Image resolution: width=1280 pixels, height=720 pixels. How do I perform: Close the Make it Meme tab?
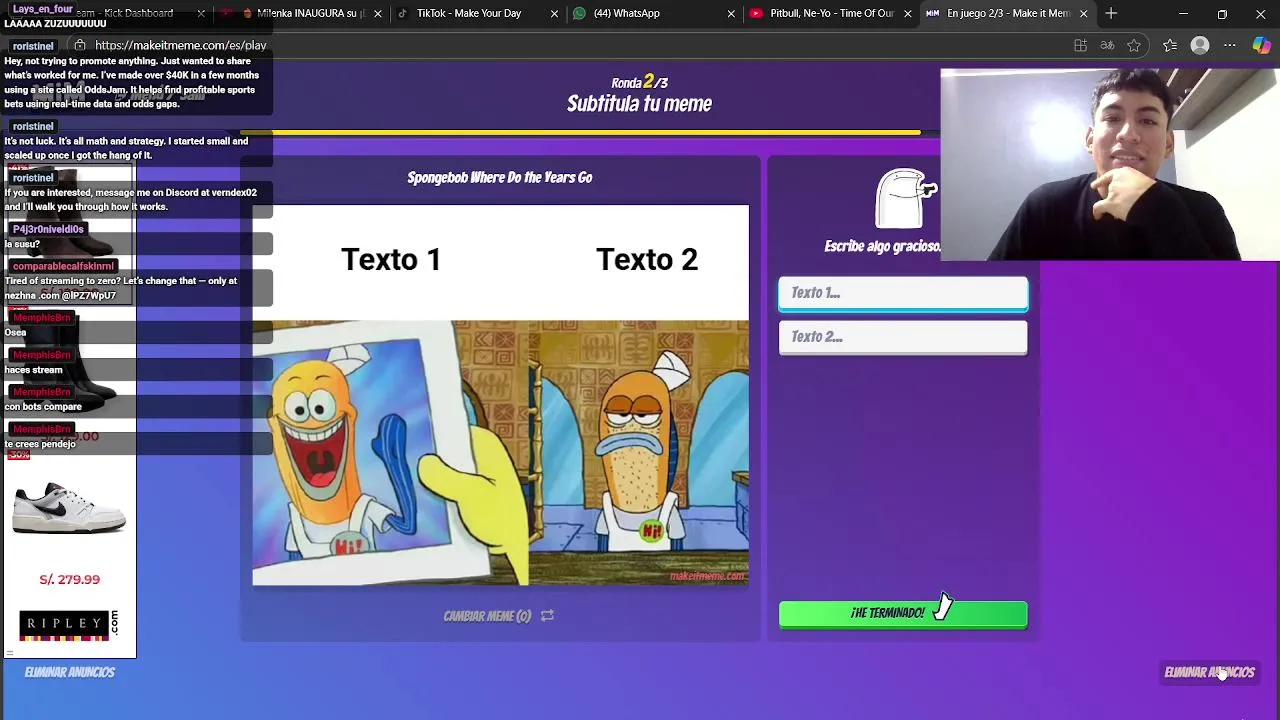pyautogui.click(x=1083, y=13)
